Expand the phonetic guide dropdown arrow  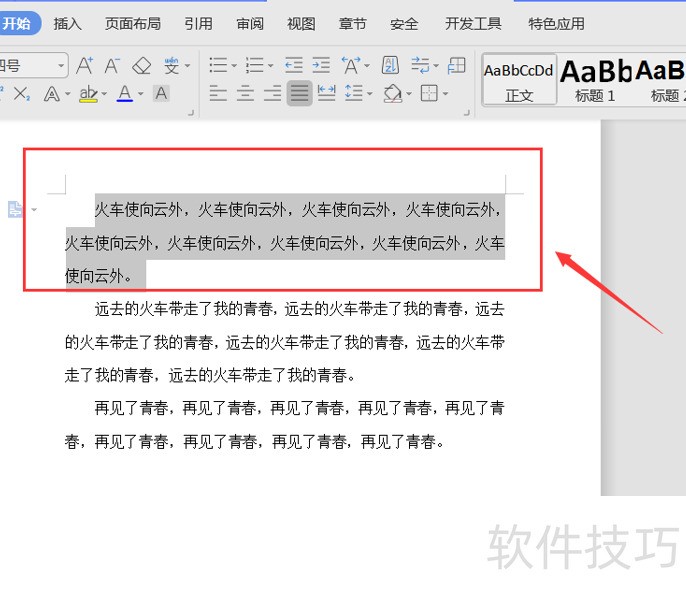coord(188,66)
